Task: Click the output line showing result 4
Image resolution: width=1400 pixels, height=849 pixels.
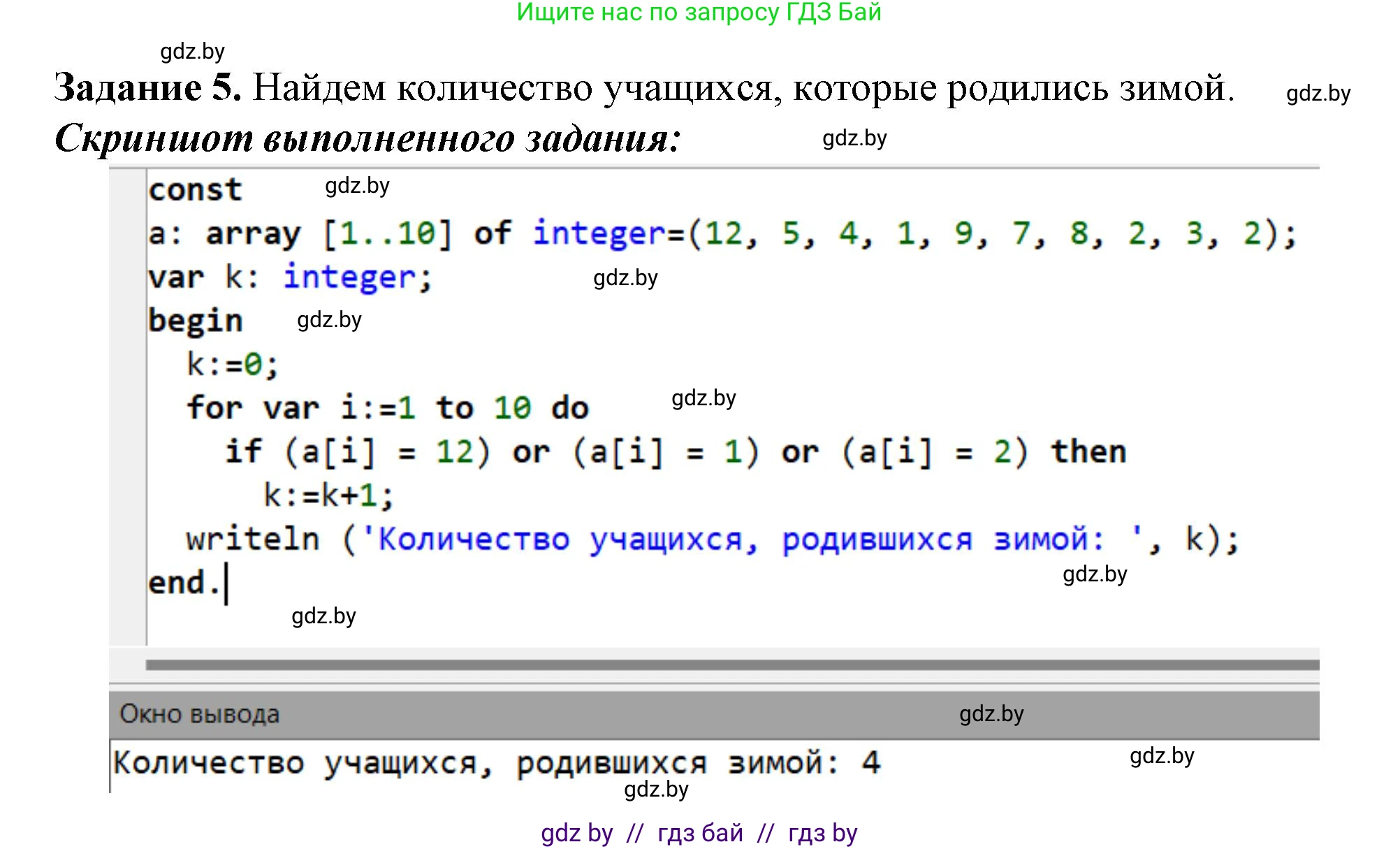Action: [496, 763]
